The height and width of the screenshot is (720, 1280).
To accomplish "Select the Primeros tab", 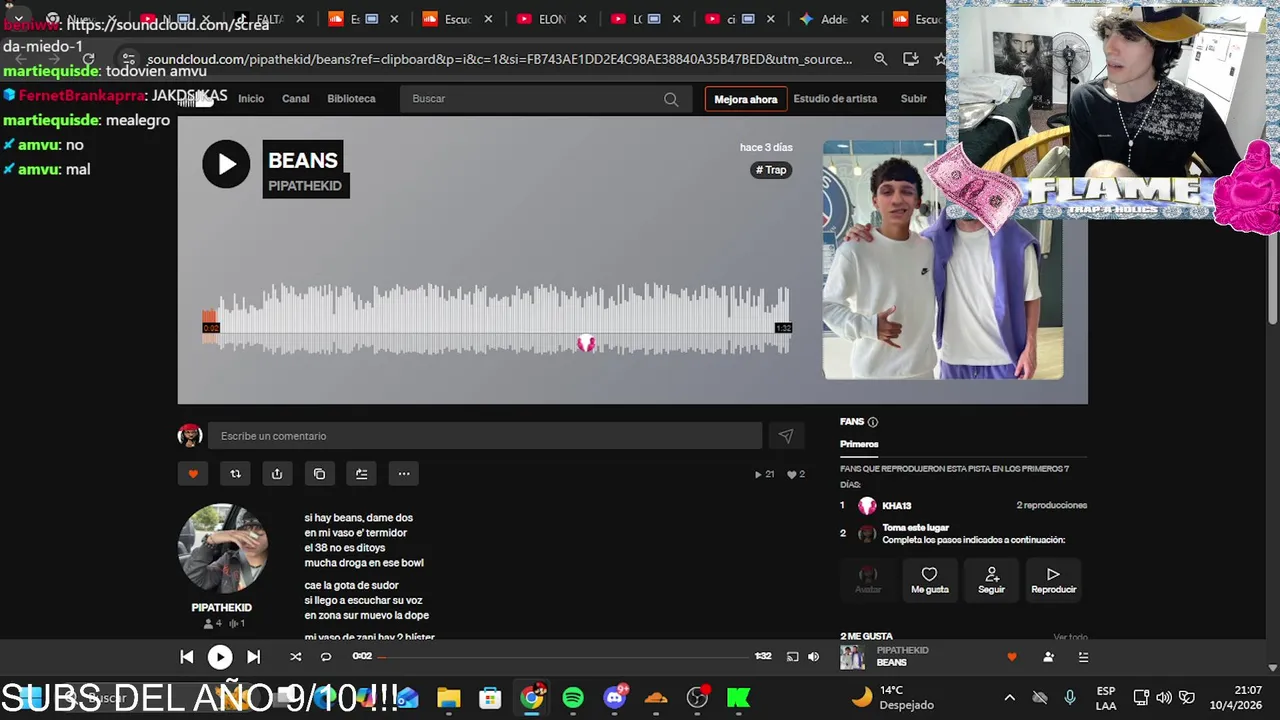I will 859,444.
